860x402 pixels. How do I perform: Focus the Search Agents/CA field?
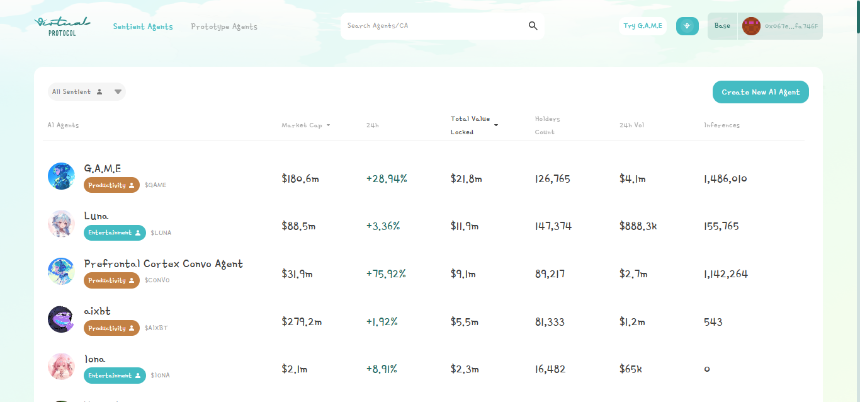(442, 26)
